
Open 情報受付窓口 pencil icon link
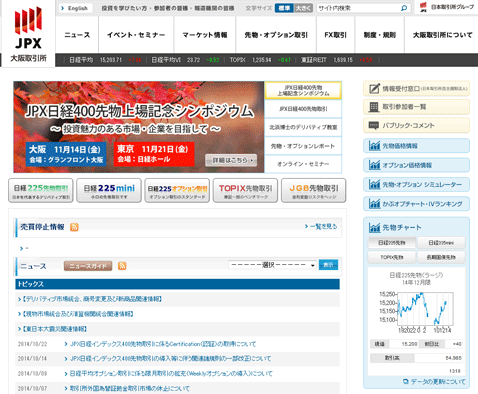374,89
